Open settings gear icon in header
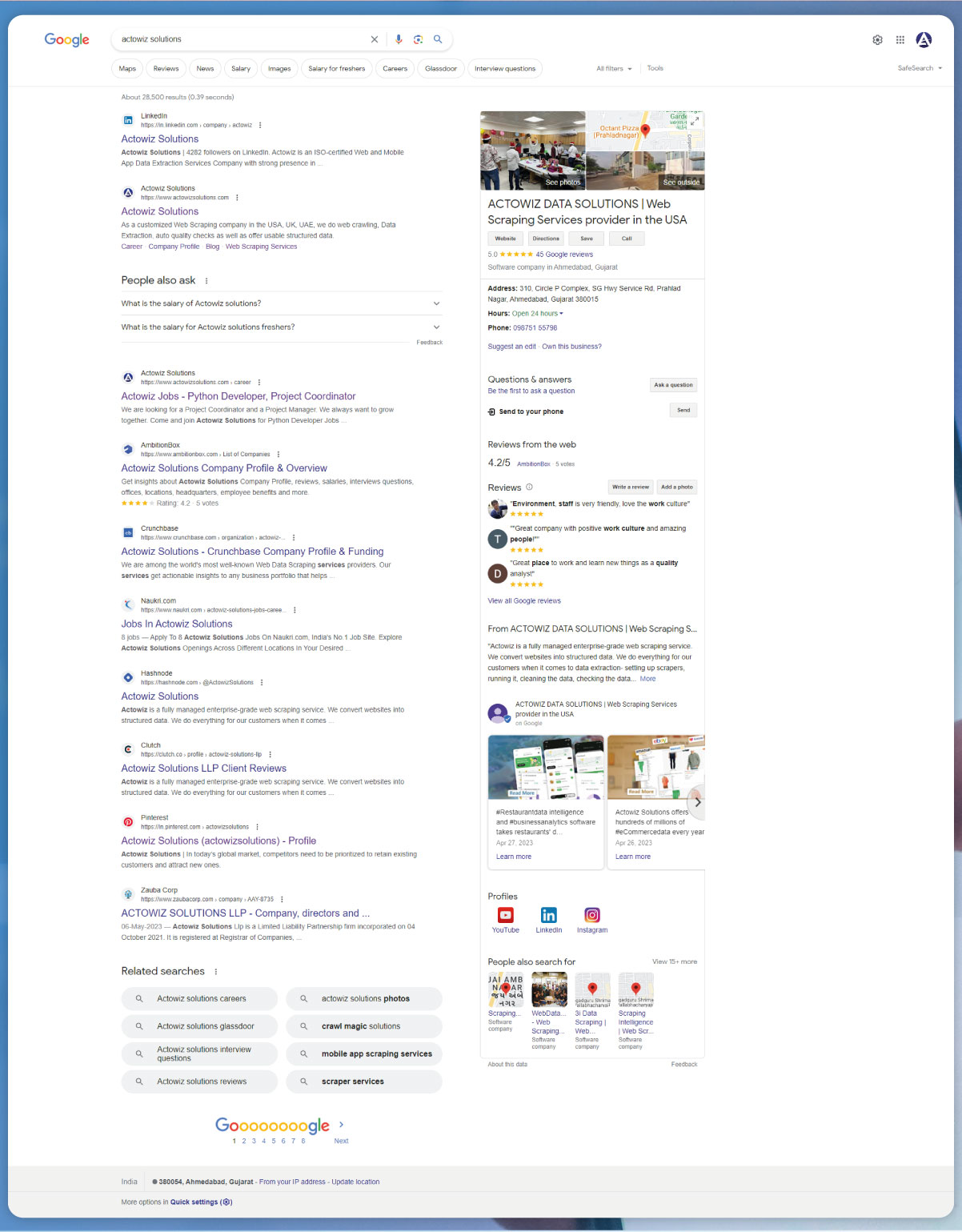The image size is (962, 1232). [877, 40]
